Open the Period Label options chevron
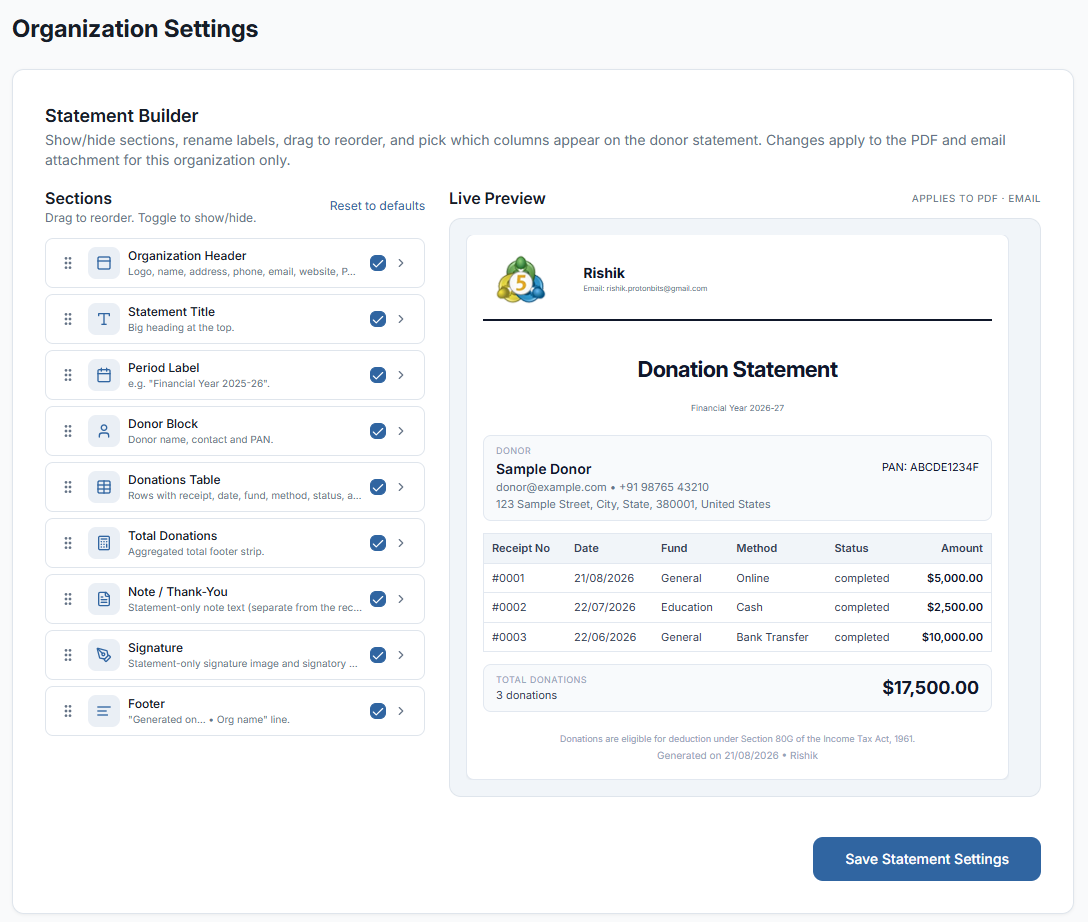 [401, 375]
